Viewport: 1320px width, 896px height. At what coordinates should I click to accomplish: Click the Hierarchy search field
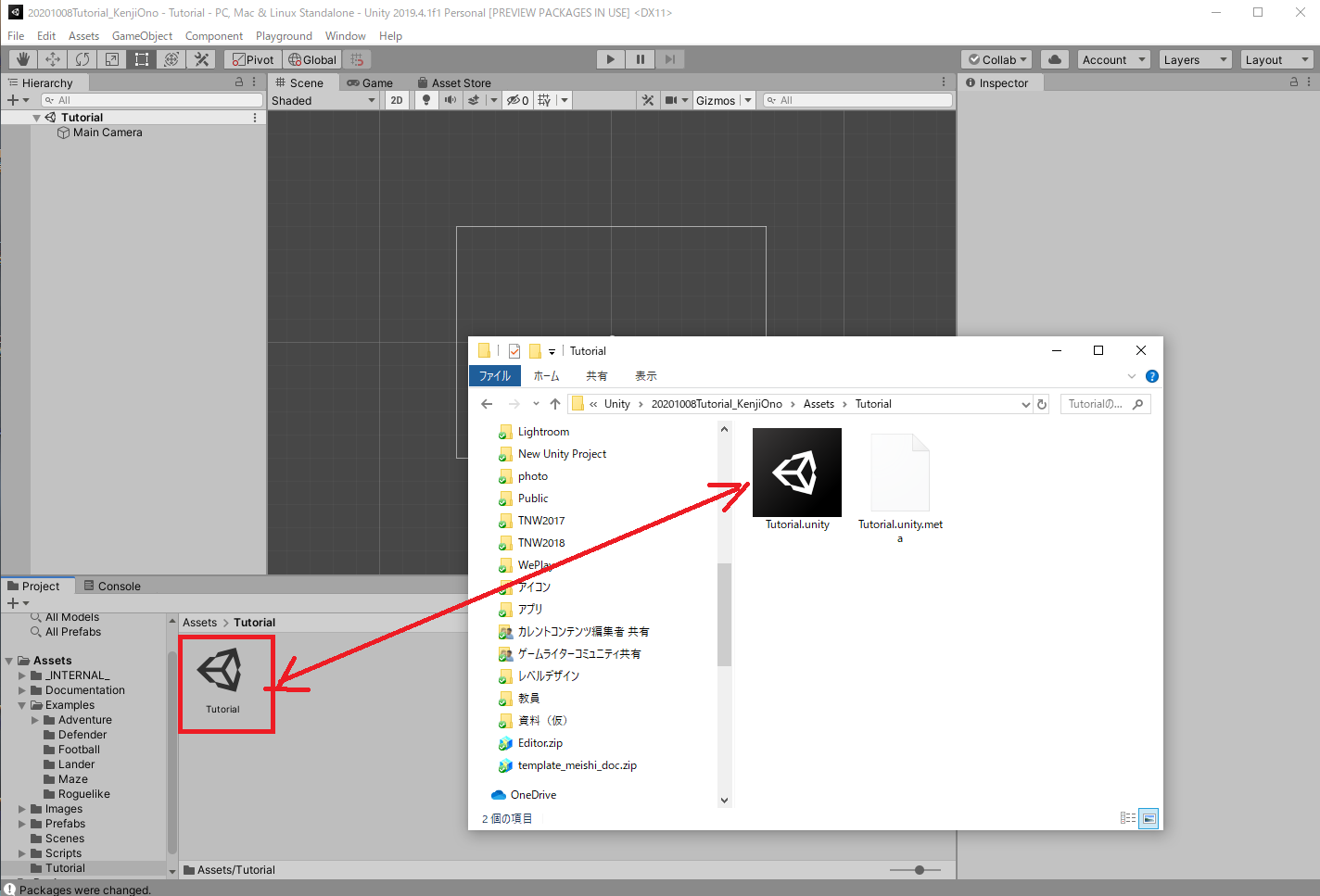[x=152, y=100]
